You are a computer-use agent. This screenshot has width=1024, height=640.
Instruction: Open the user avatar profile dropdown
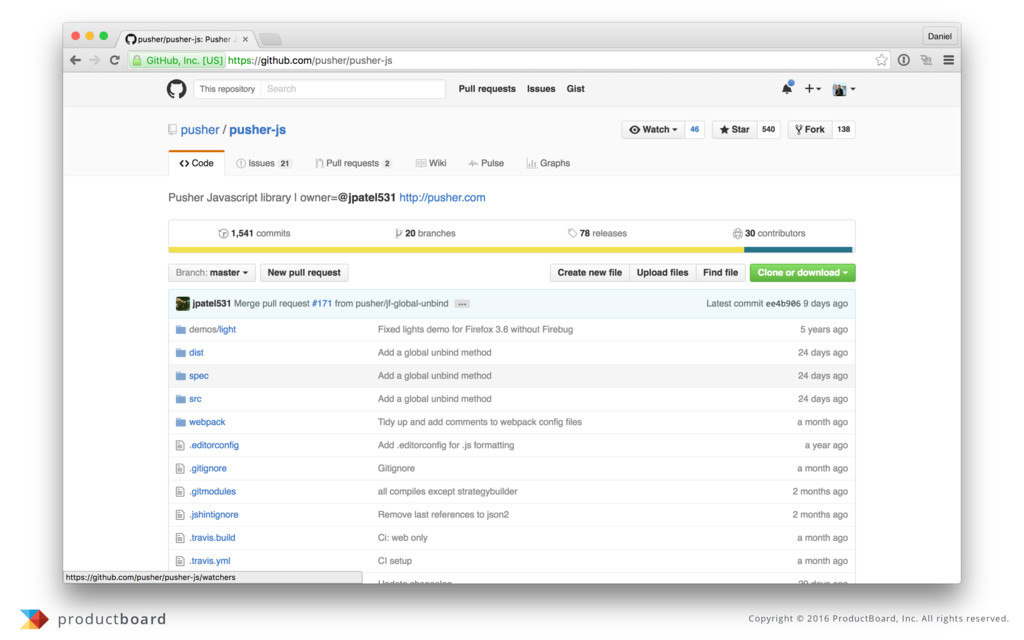[844, 89]
